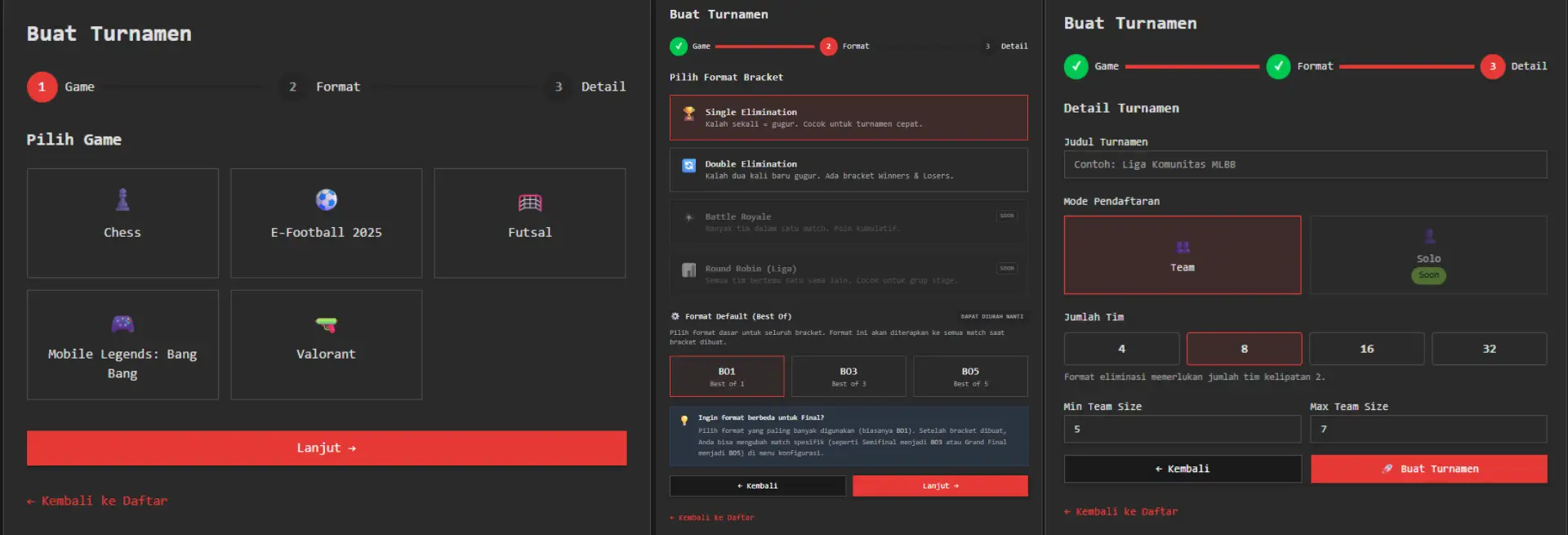
Task: Click the Team people icon
Action: (1183, 247)
